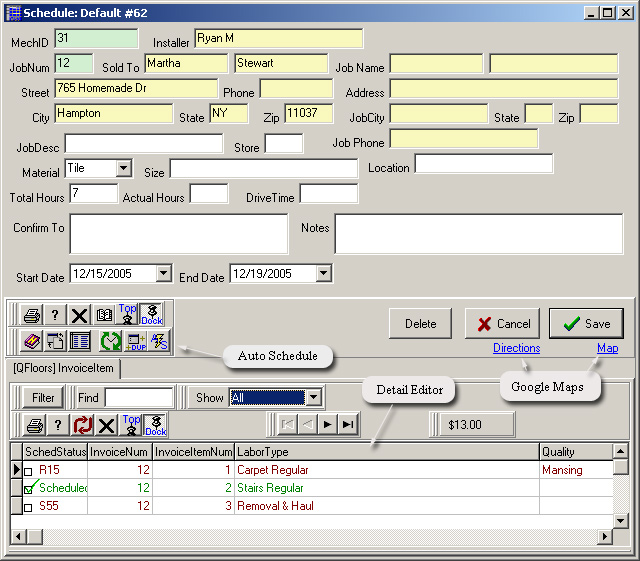640x561 pixels.
Task: Click the Save button
Action: [586, 324]
